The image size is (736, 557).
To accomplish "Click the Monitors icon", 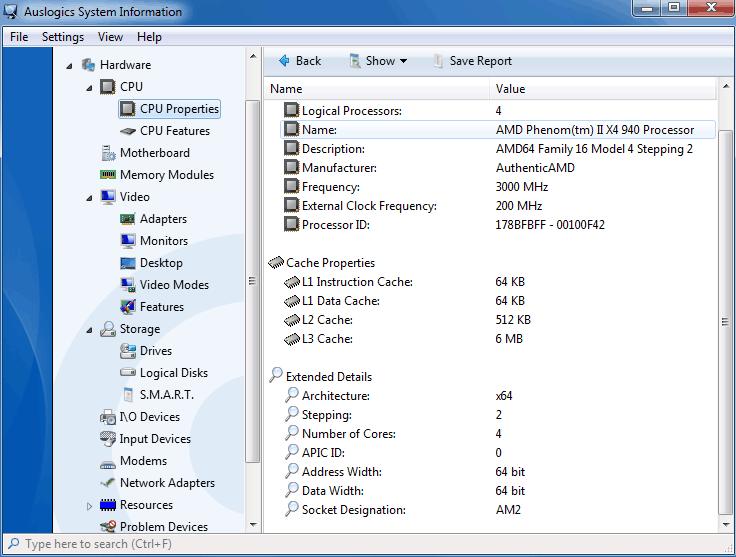I will 128,241.
